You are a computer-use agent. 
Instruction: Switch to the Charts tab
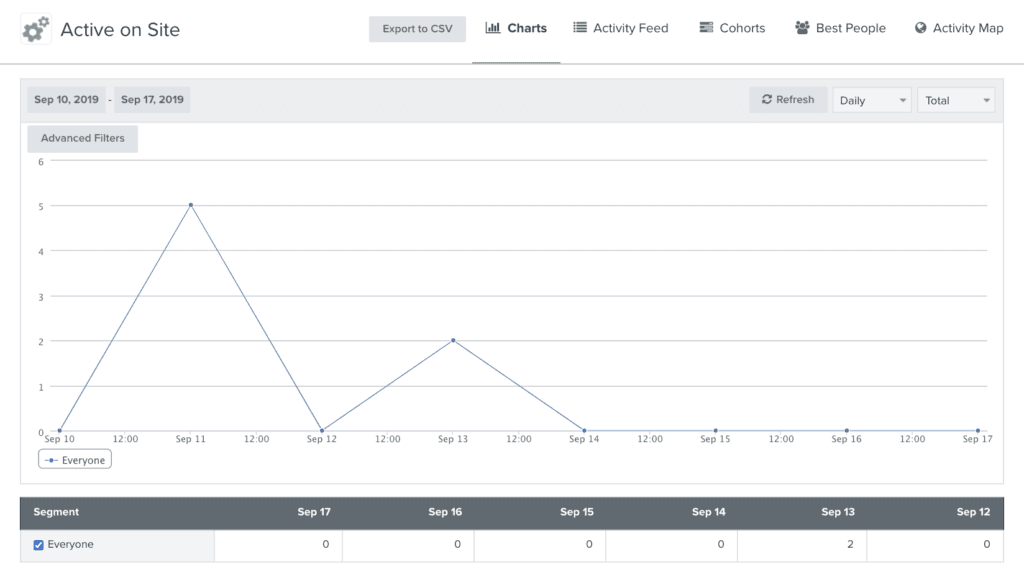tap(516, 28)
